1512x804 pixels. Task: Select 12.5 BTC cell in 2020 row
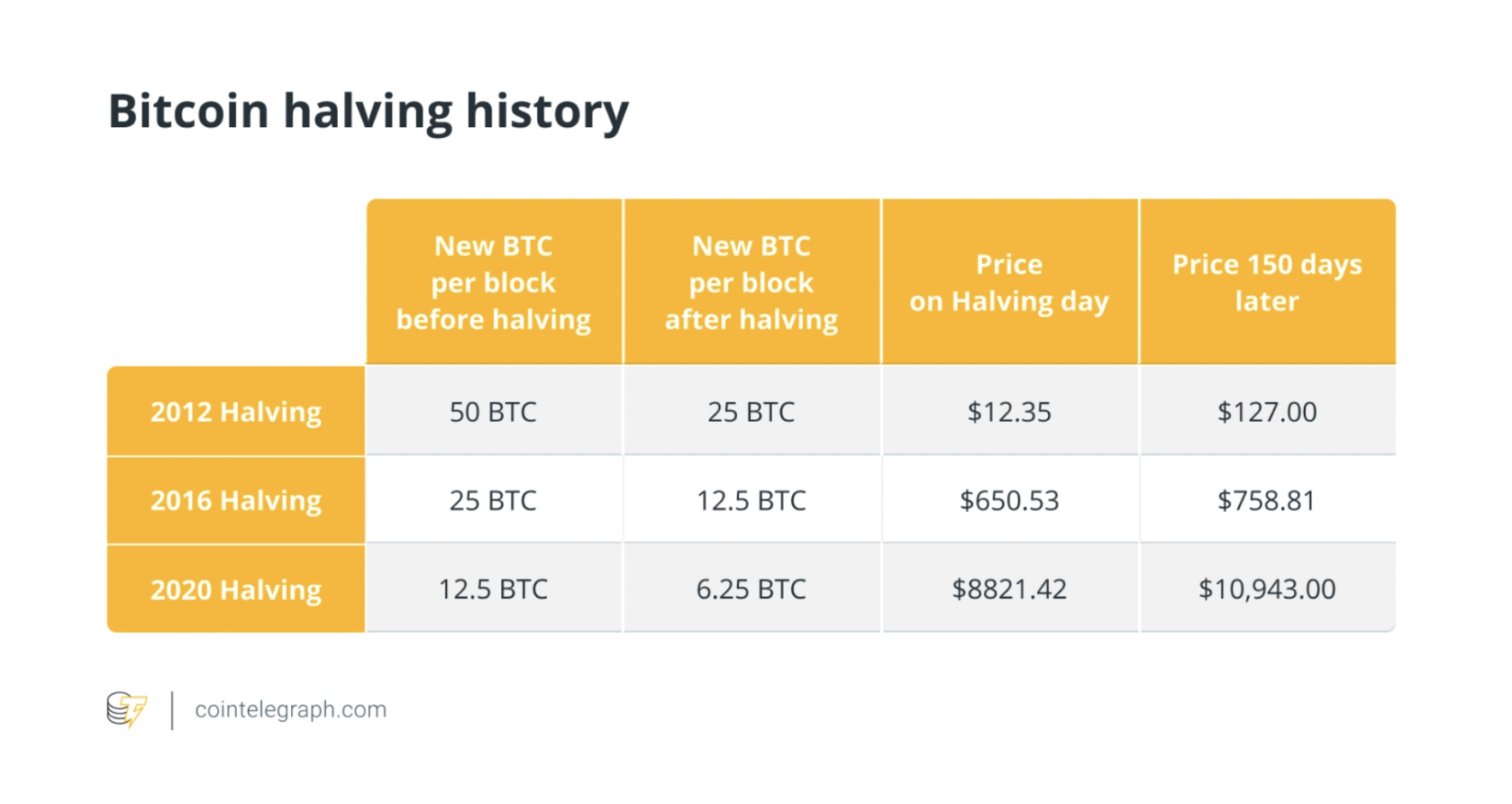click(494, 589)
